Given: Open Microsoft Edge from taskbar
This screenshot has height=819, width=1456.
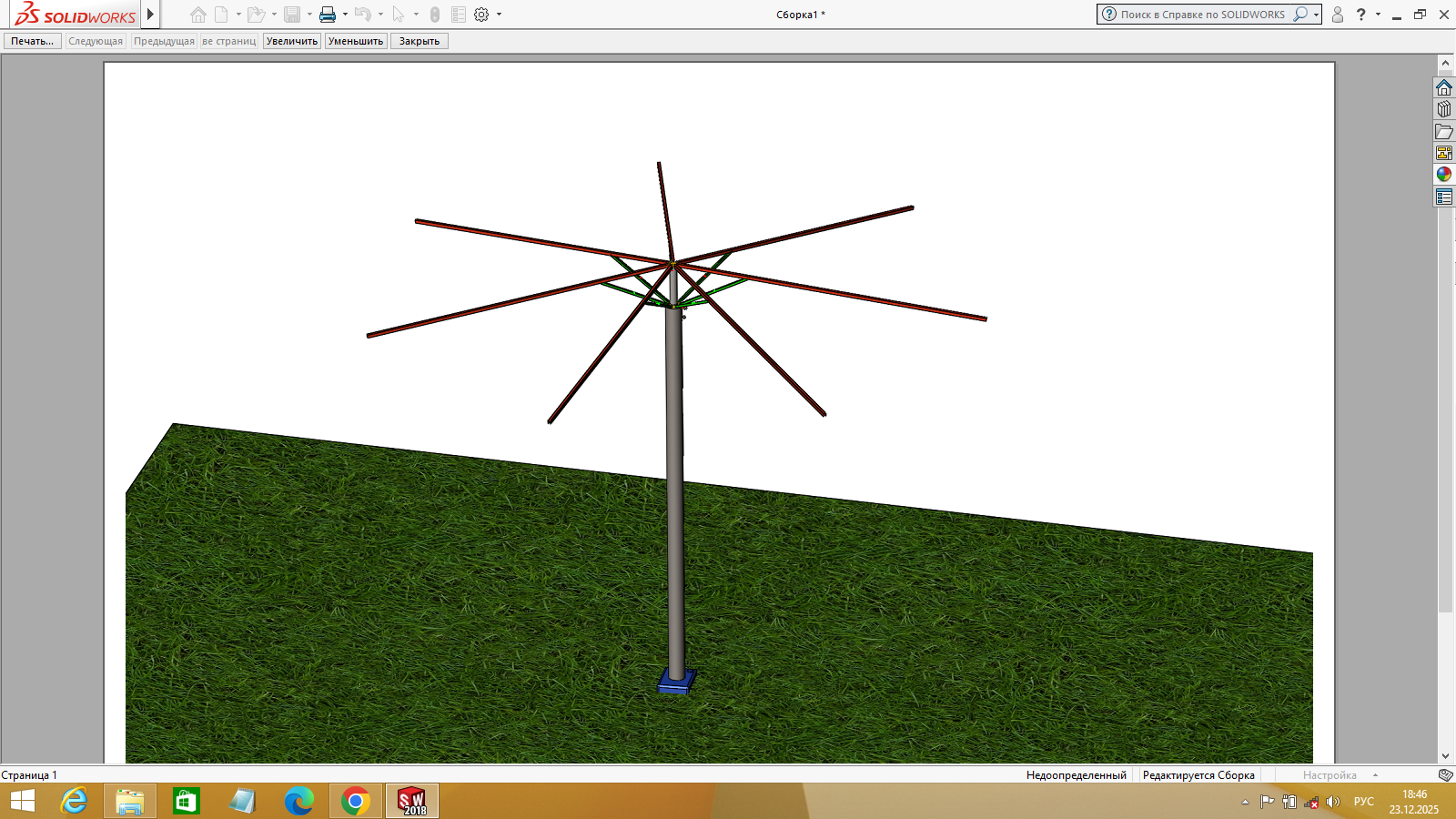Looking at the screenshot, I should tap(299, 802).
